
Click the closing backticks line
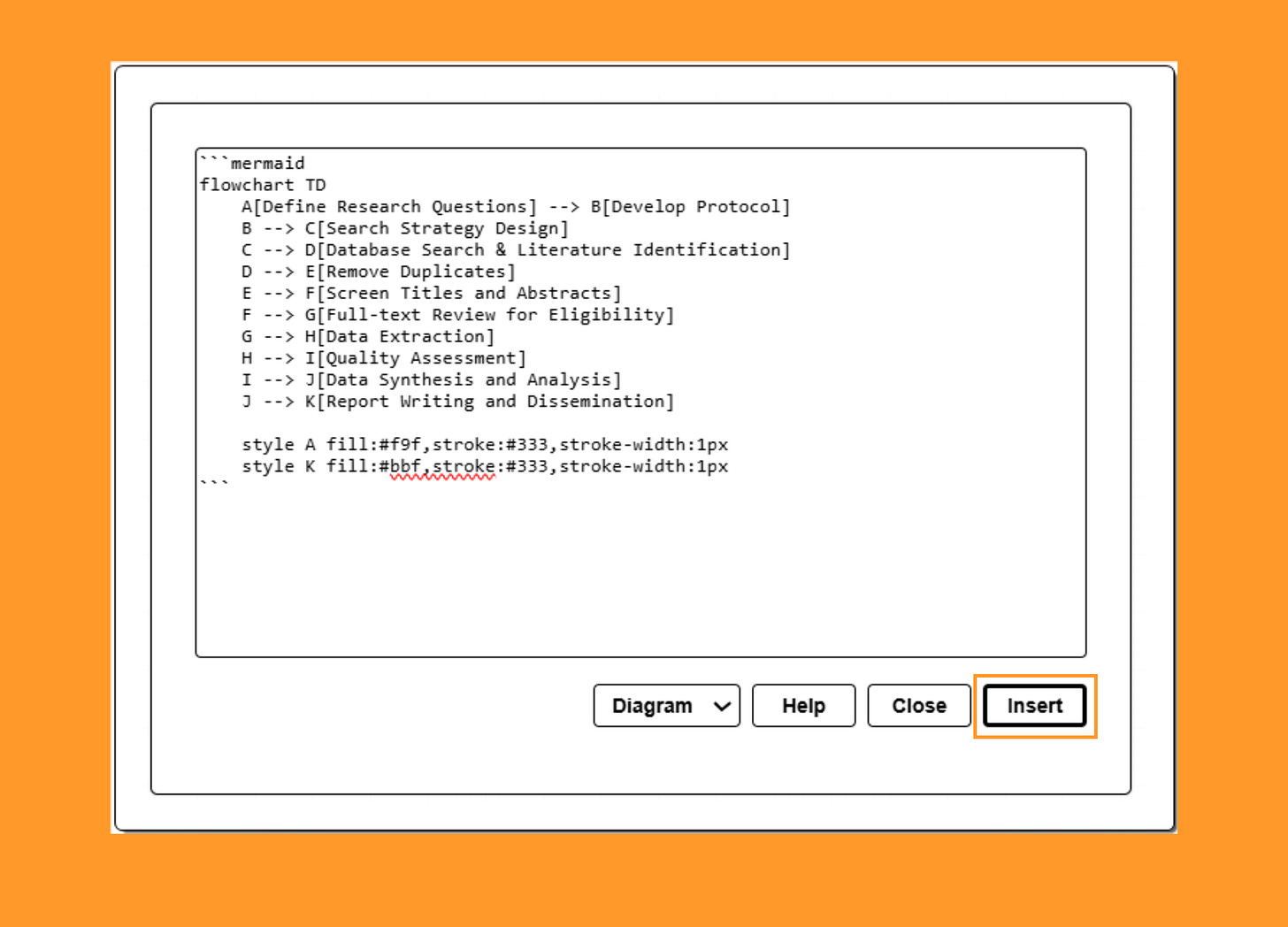214,485
